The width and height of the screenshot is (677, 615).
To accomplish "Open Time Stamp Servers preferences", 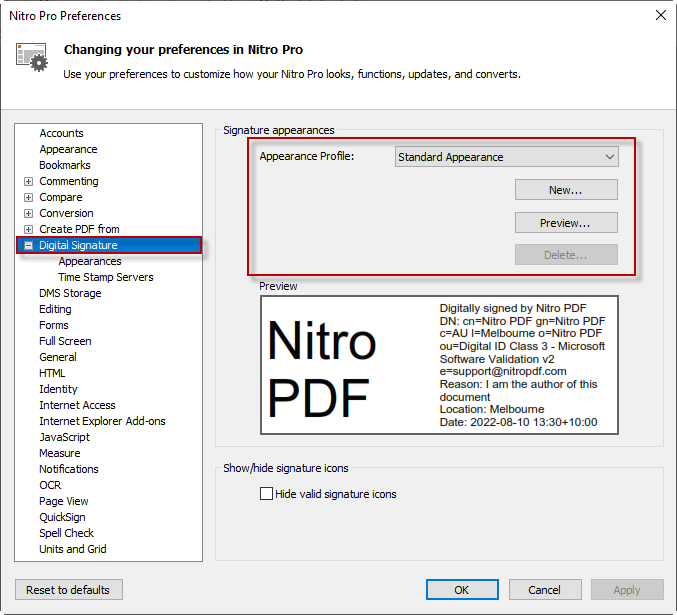I will coord(105,277).
